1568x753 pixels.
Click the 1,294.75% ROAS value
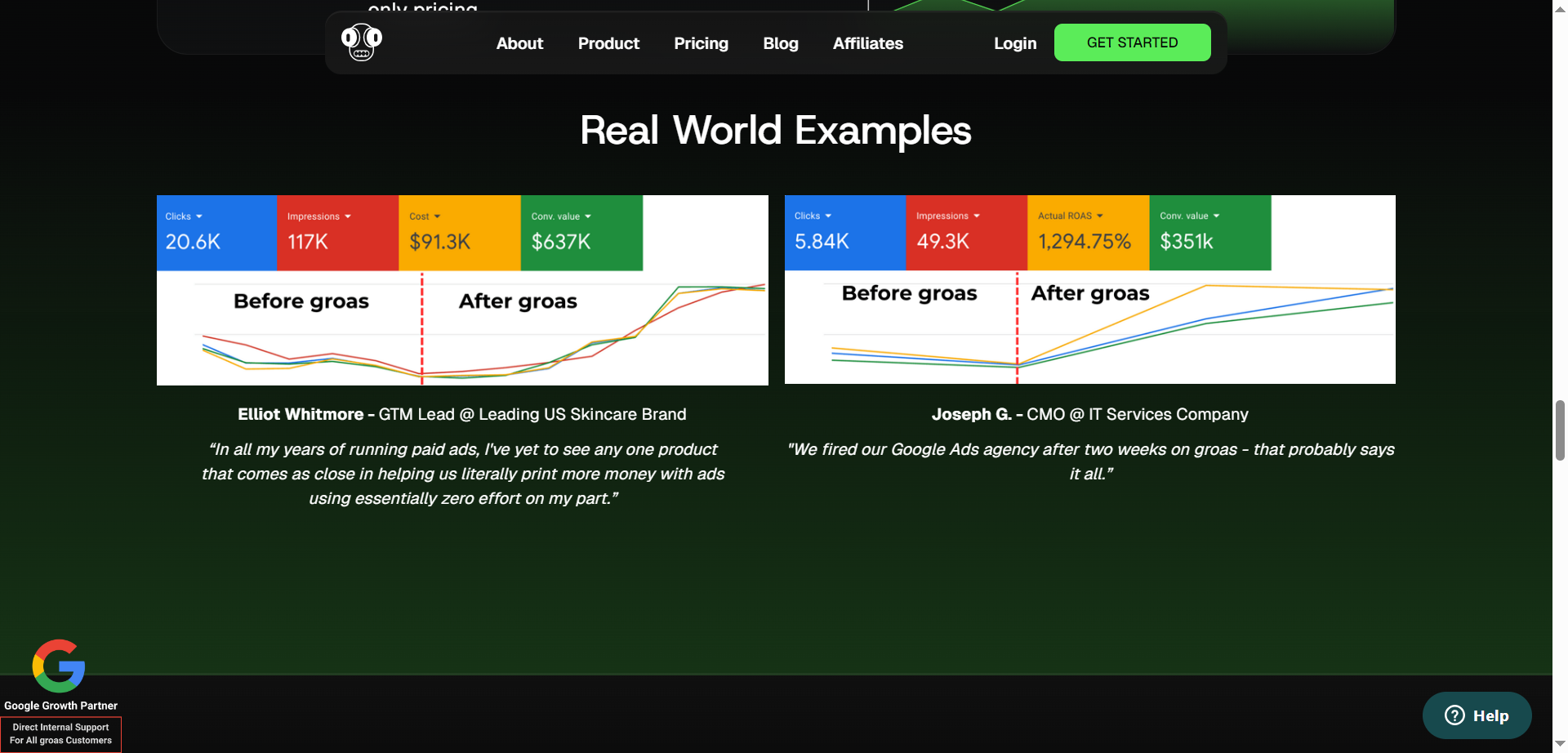pos(1085,242)
